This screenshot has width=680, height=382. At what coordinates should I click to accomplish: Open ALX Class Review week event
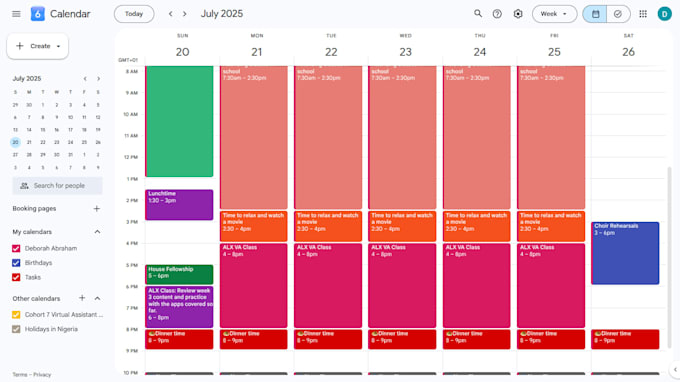[x=179, y=307]
